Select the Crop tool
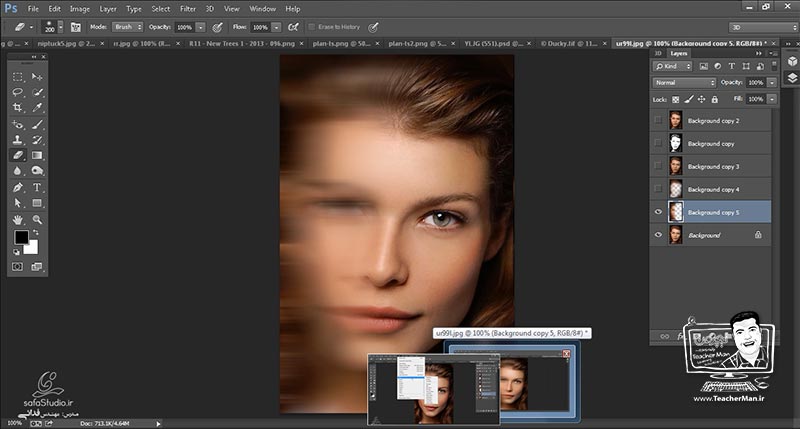 18,108
